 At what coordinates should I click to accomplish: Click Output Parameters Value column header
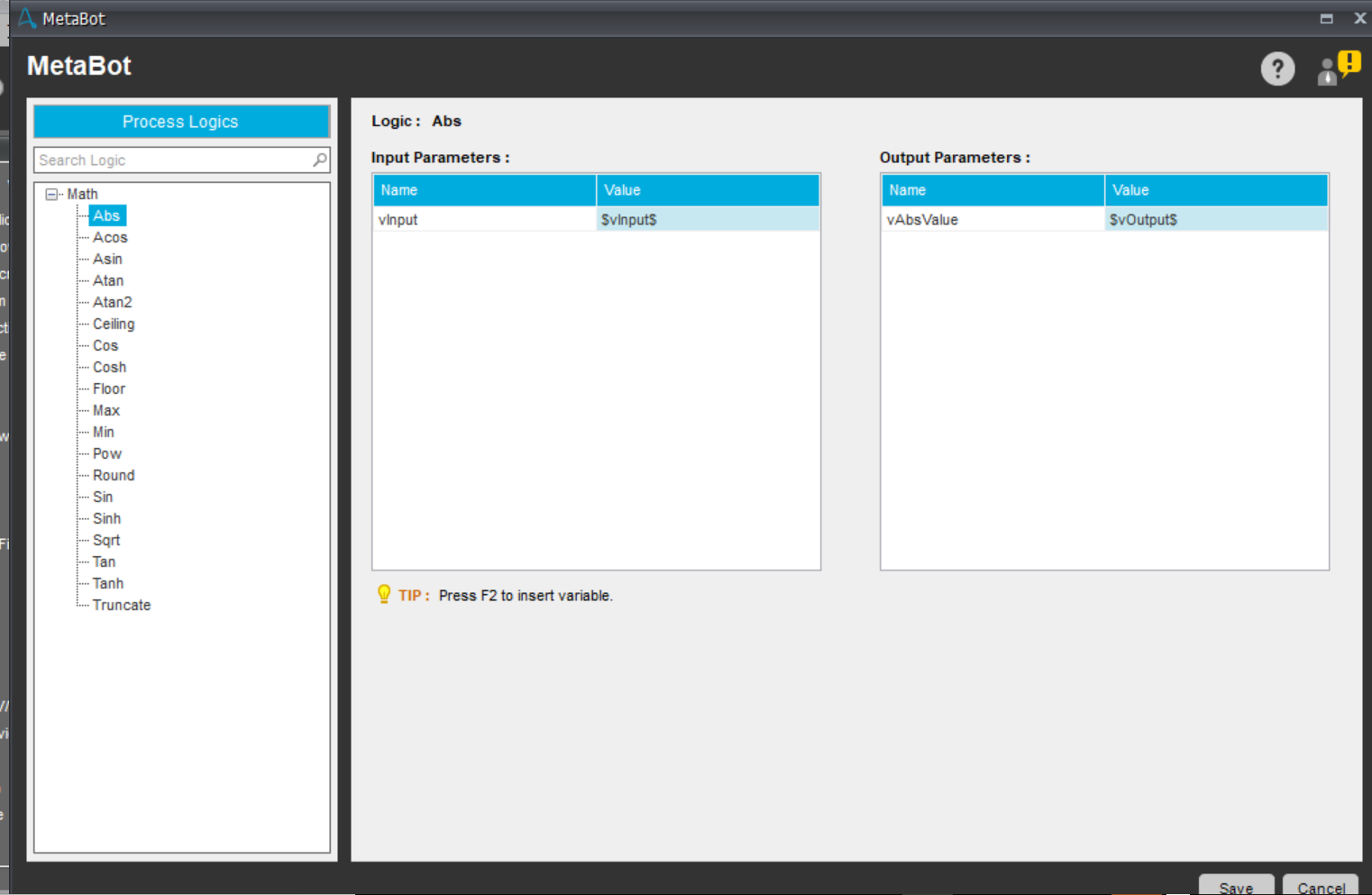pyautogui.click(x=1216, y=190)
